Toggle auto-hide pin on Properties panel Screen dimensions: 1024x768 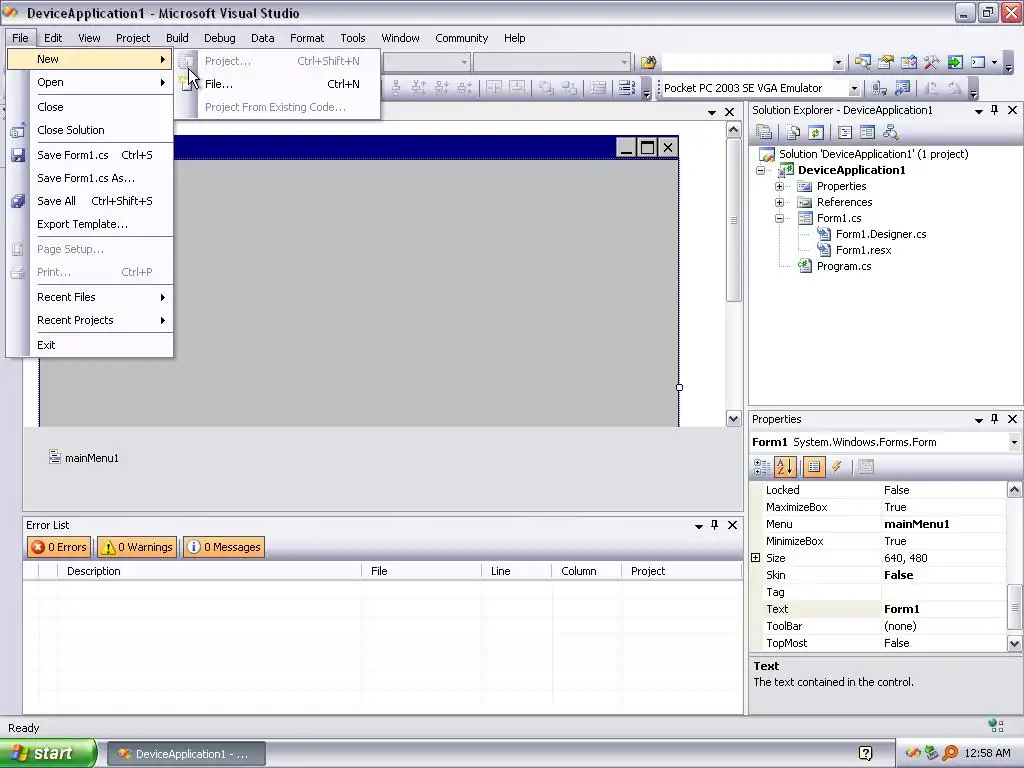click(x=995, y=419)
